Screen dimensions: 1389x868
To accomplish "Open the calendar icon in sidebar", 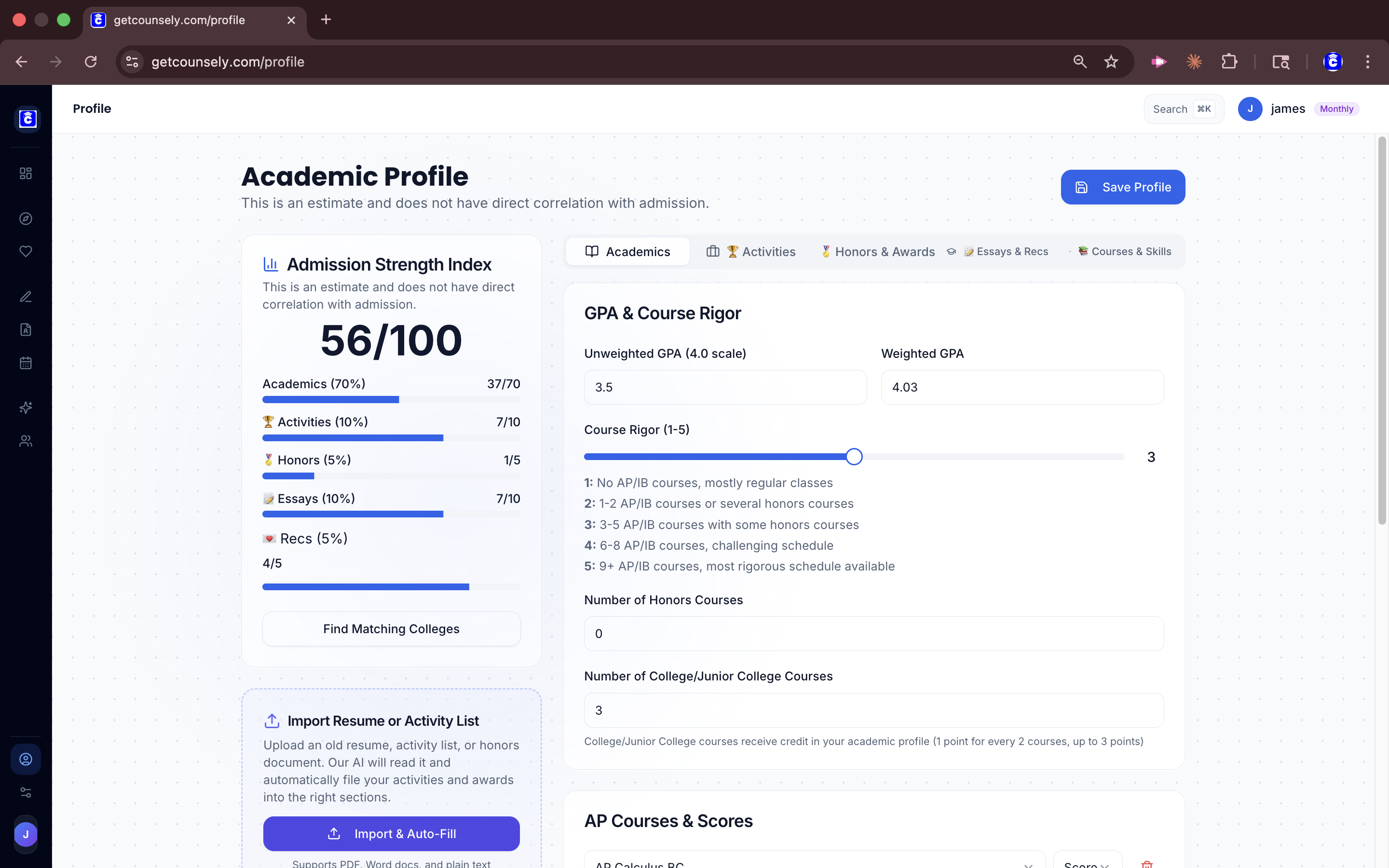I will click(x=26, y=363).
